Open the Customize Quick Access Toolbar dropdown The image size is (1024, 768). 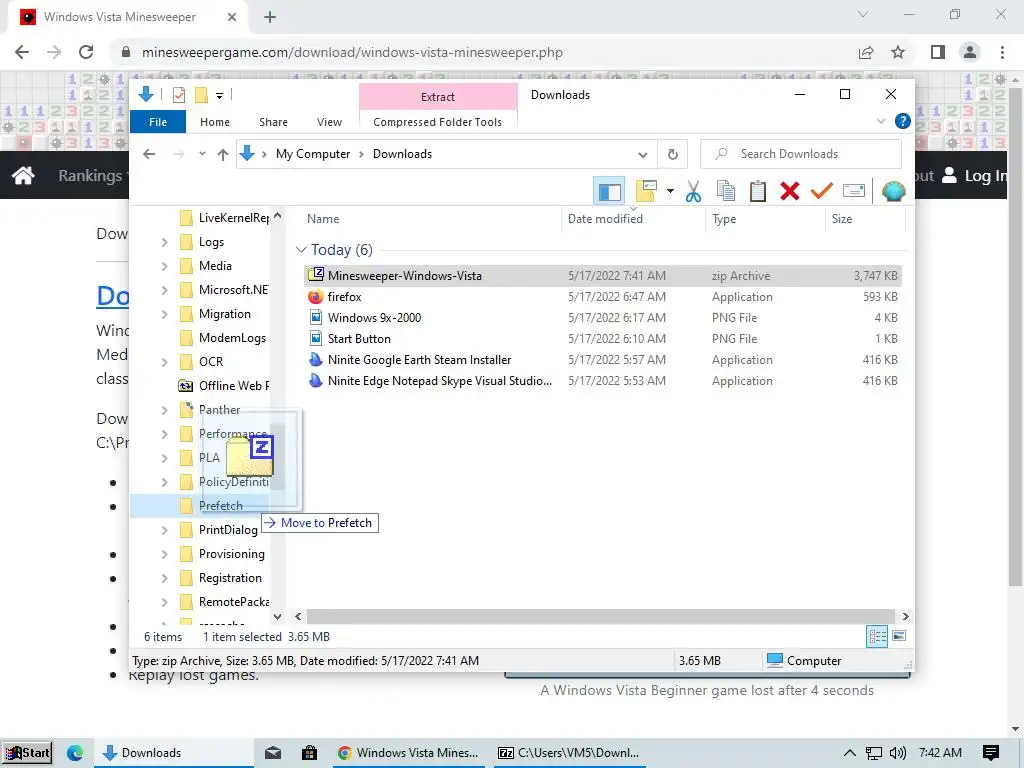pyautogui.click(x=219, y=96)
